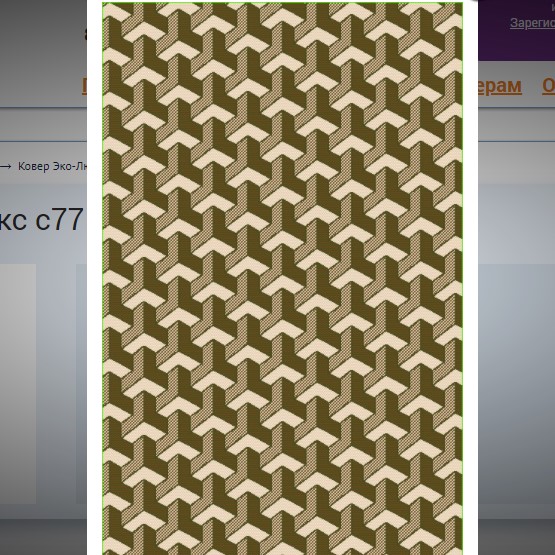Click the dark footer strip at bottom left
Image resolution: width=555 pixels, height=555 pixels.
click(x=43, y=537)
